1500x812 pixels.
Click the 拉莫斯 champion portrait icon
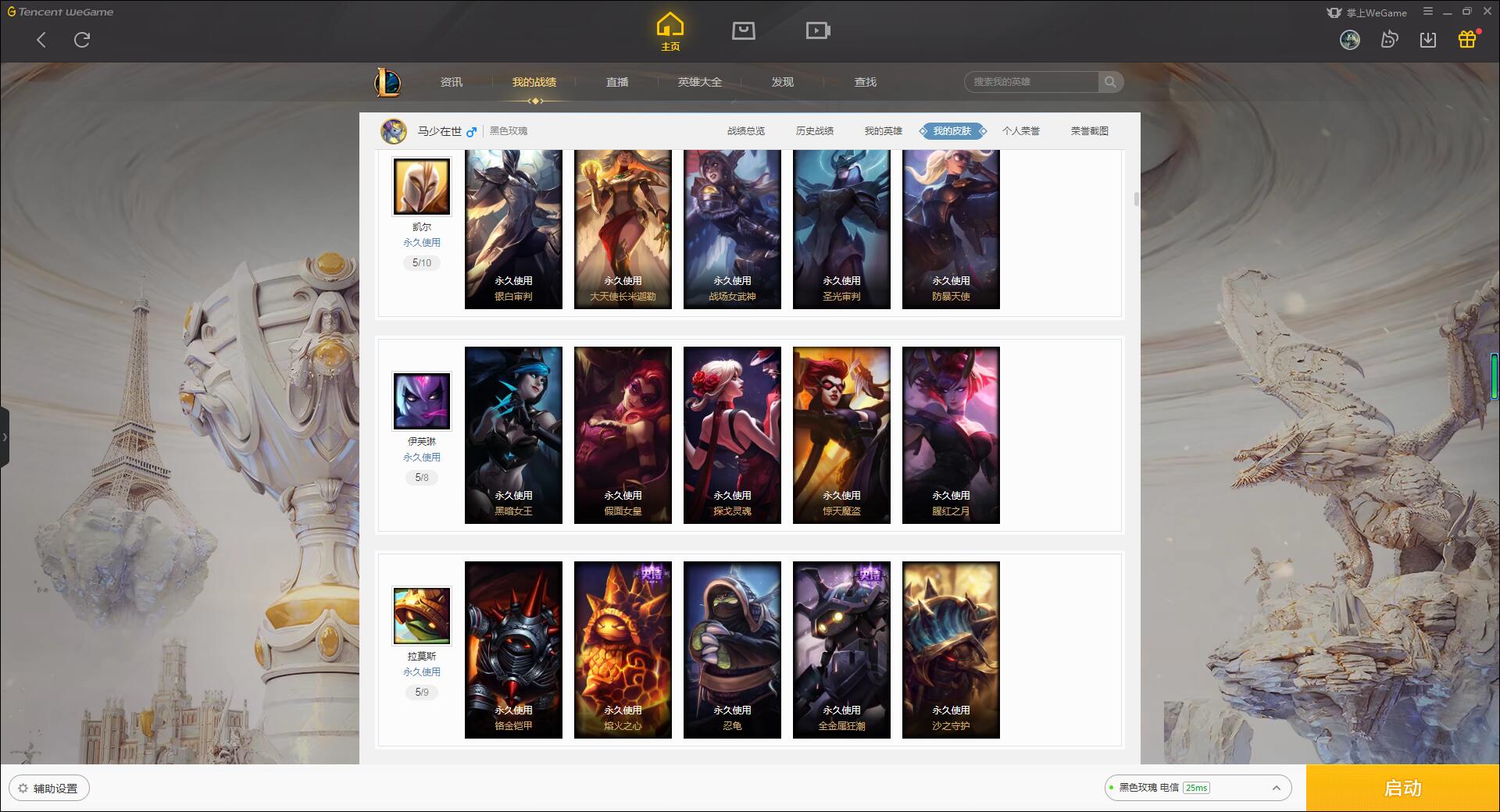click(x=422, y=616)
